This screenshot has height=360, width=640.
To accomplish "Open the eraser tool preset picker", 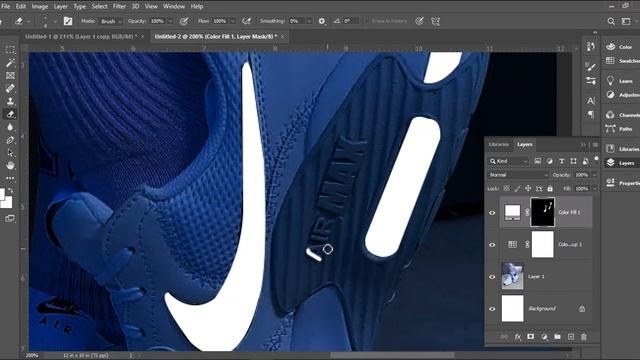I will tap(22, 21).
